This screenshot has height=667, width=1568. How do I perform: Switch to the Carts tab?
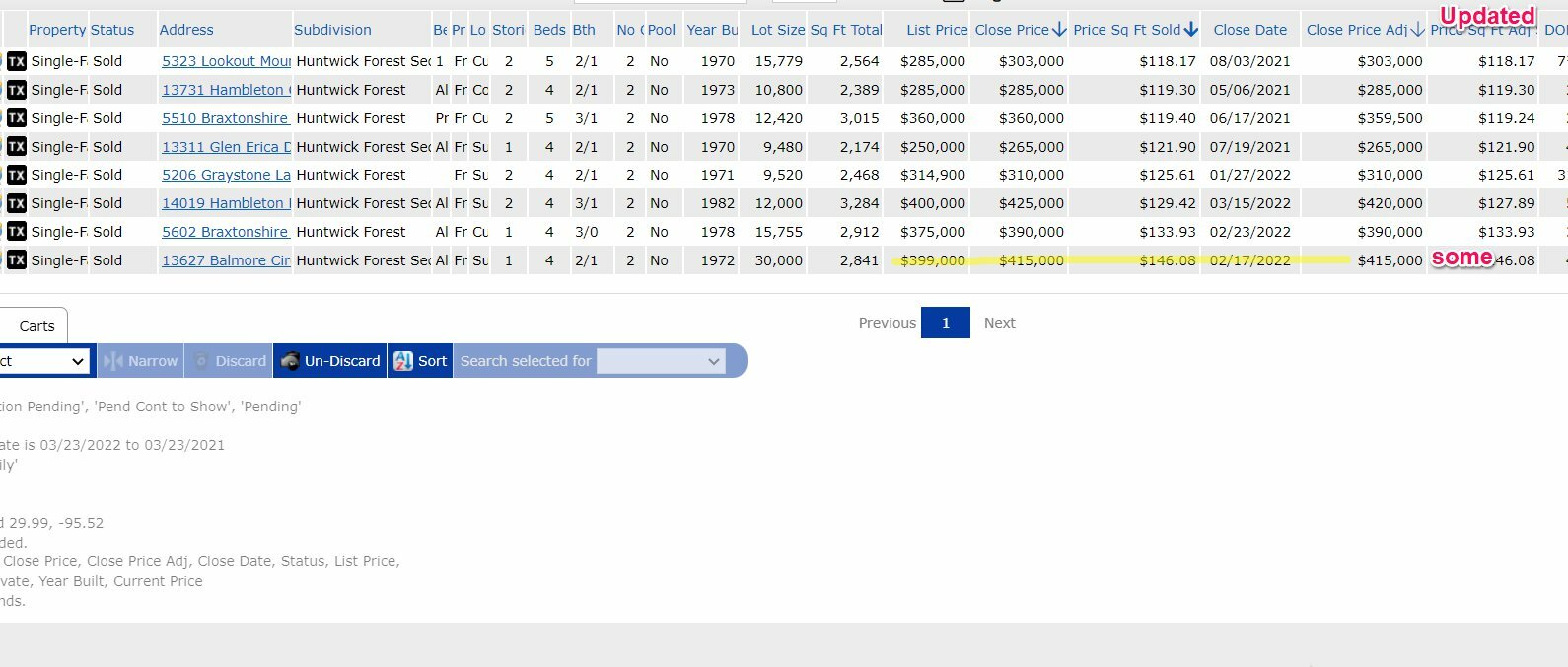[x=37, y=326]
